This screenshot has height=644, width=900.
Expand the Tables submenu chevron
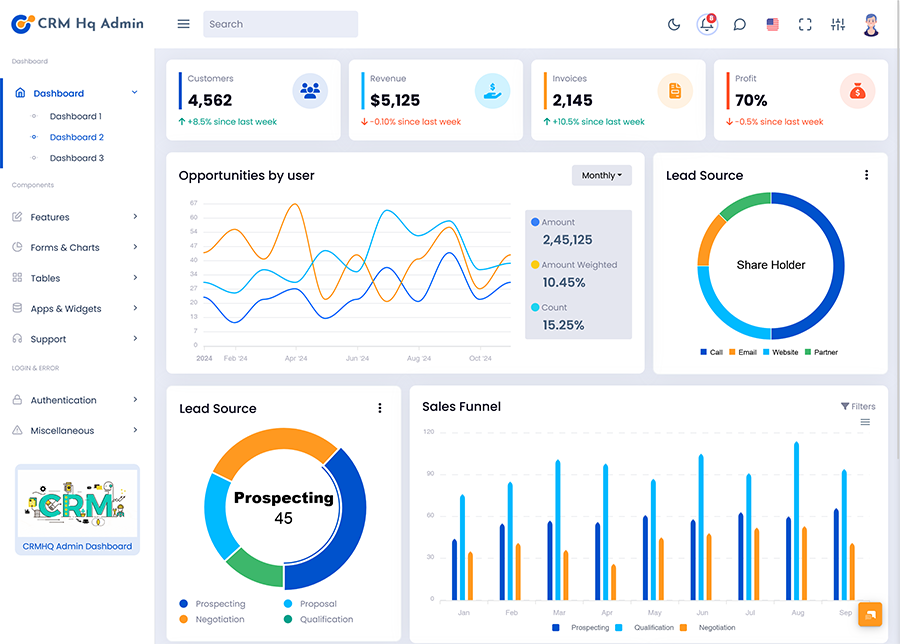(x=135, y=277)
